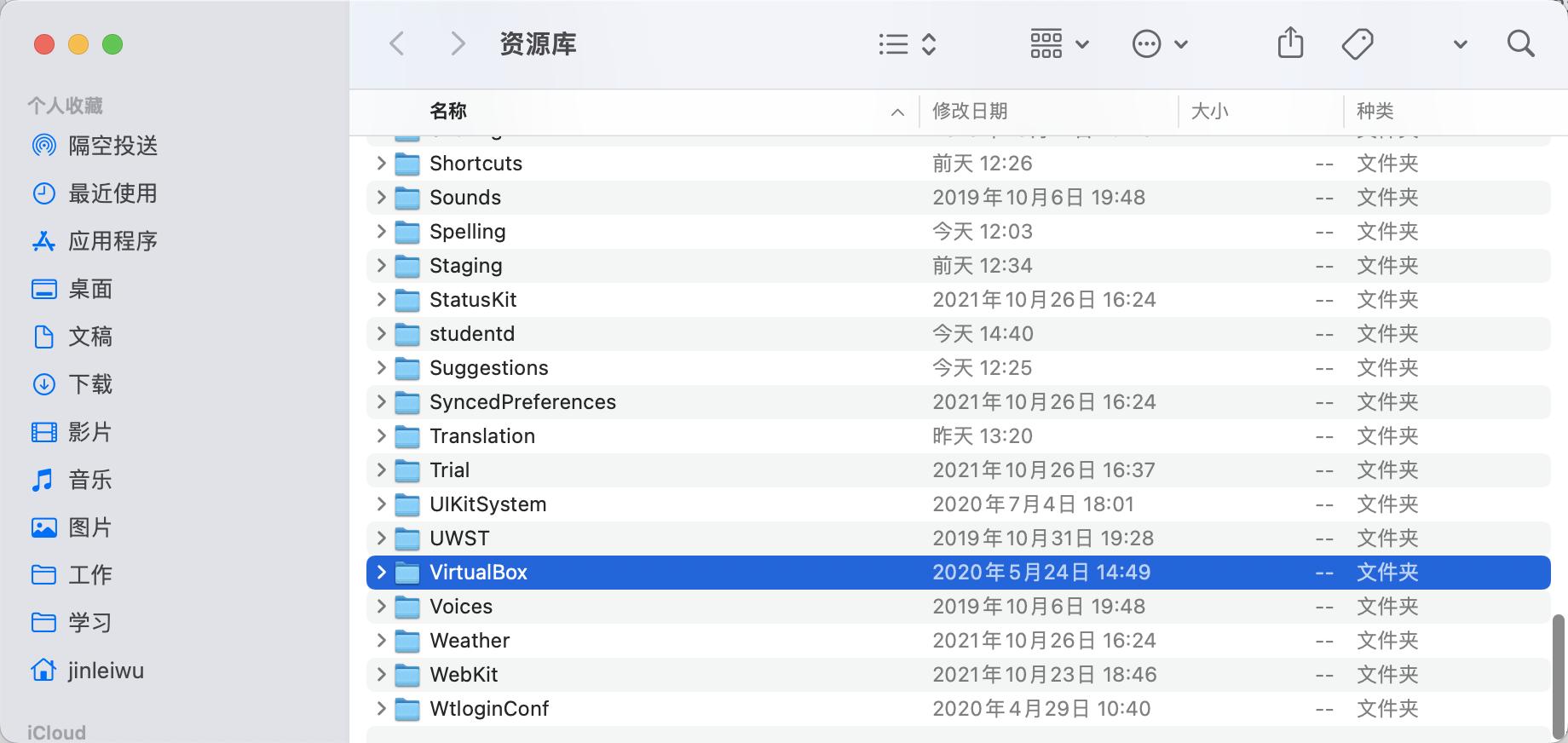1568x743 pixels.
Task: Sort by the 修改日期 column header
Action: [x=970, y=111]
